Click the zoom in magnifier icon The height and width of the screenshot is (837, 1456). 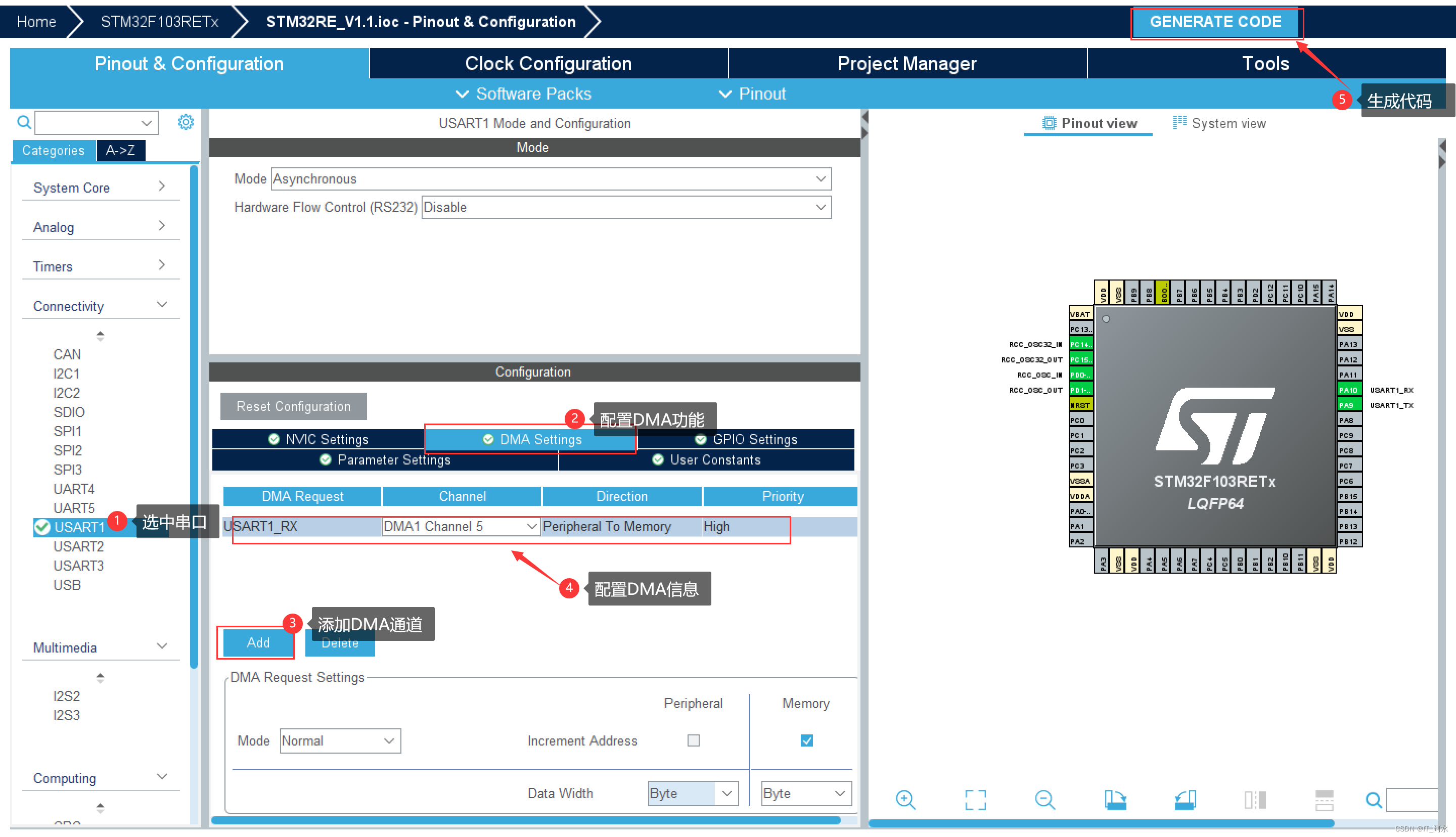(x=905, y=800)
